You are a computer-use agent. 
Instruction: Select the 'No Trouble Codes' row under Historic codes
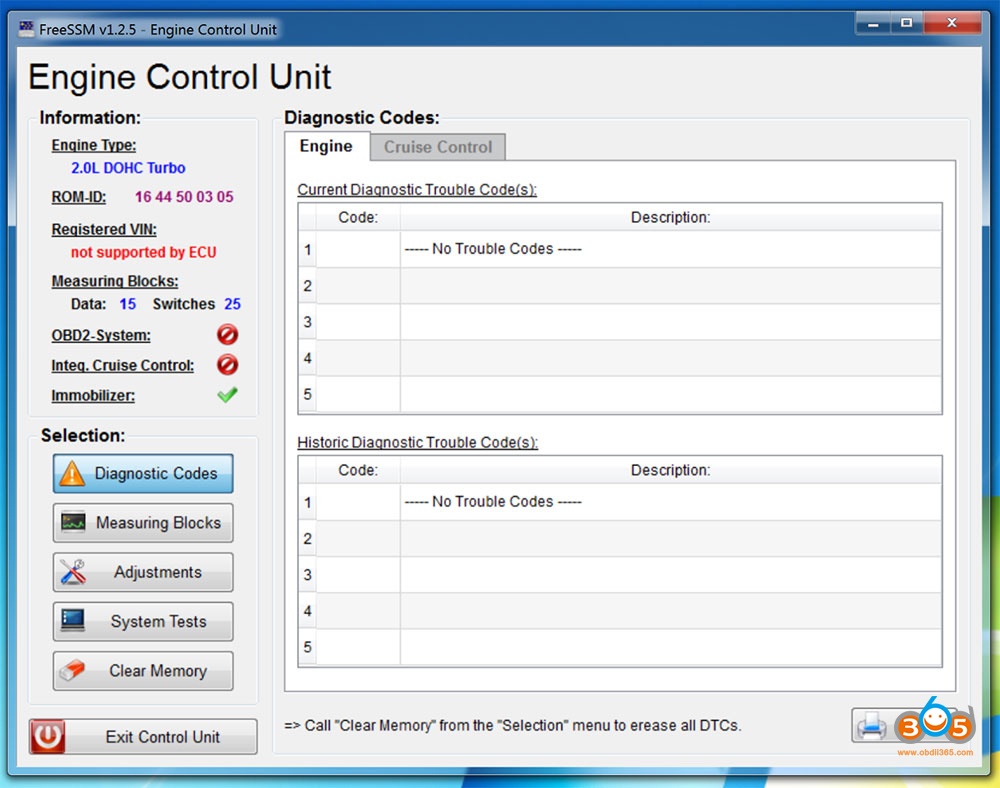pyautogui.click(x=620, y=502)
